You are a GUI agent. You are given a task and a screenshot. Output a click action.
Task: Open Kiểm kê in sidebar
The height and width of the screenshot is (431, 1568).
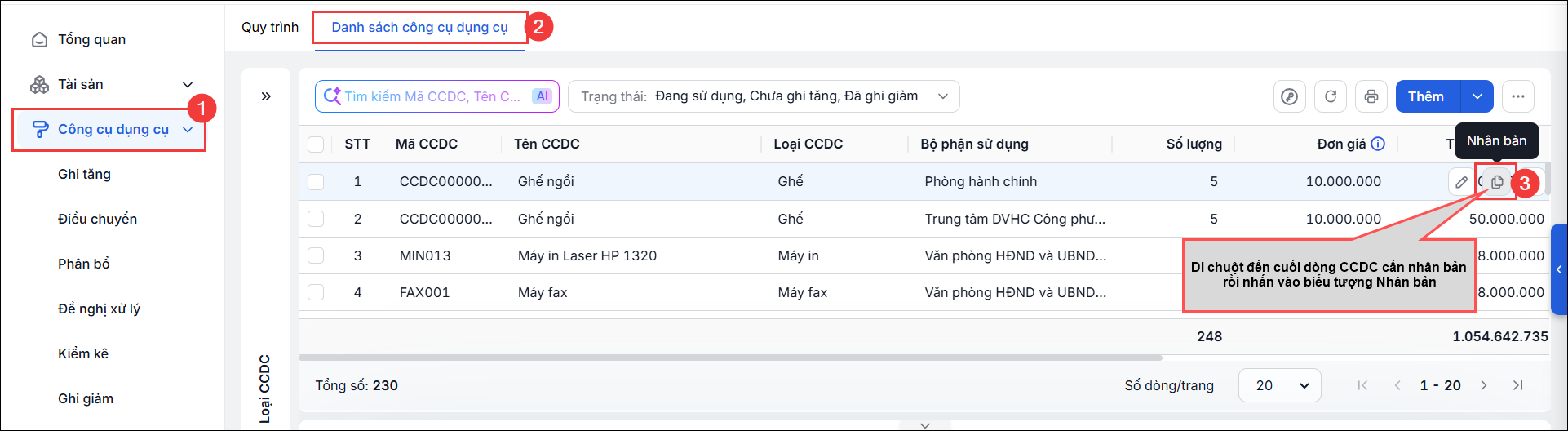click(83, 353)
